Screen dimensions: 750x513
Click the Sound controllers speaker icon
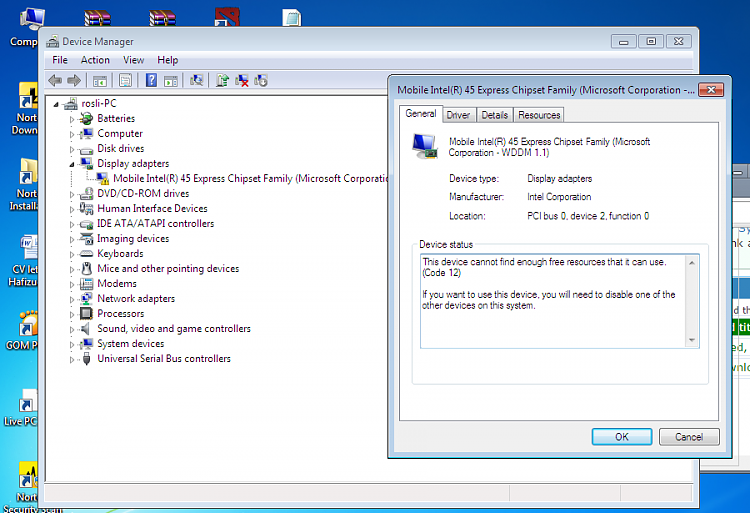coord(86,328)
